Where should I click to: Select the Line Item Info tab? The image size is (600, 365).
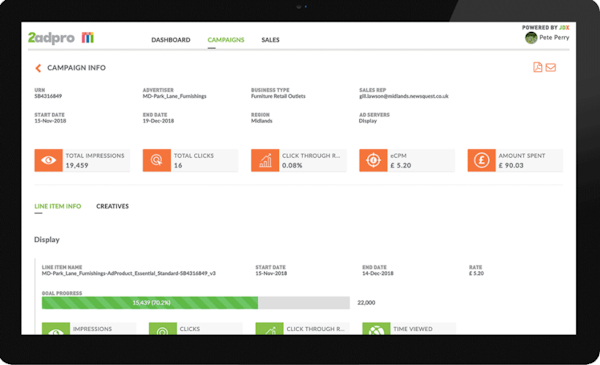point(58,206)
